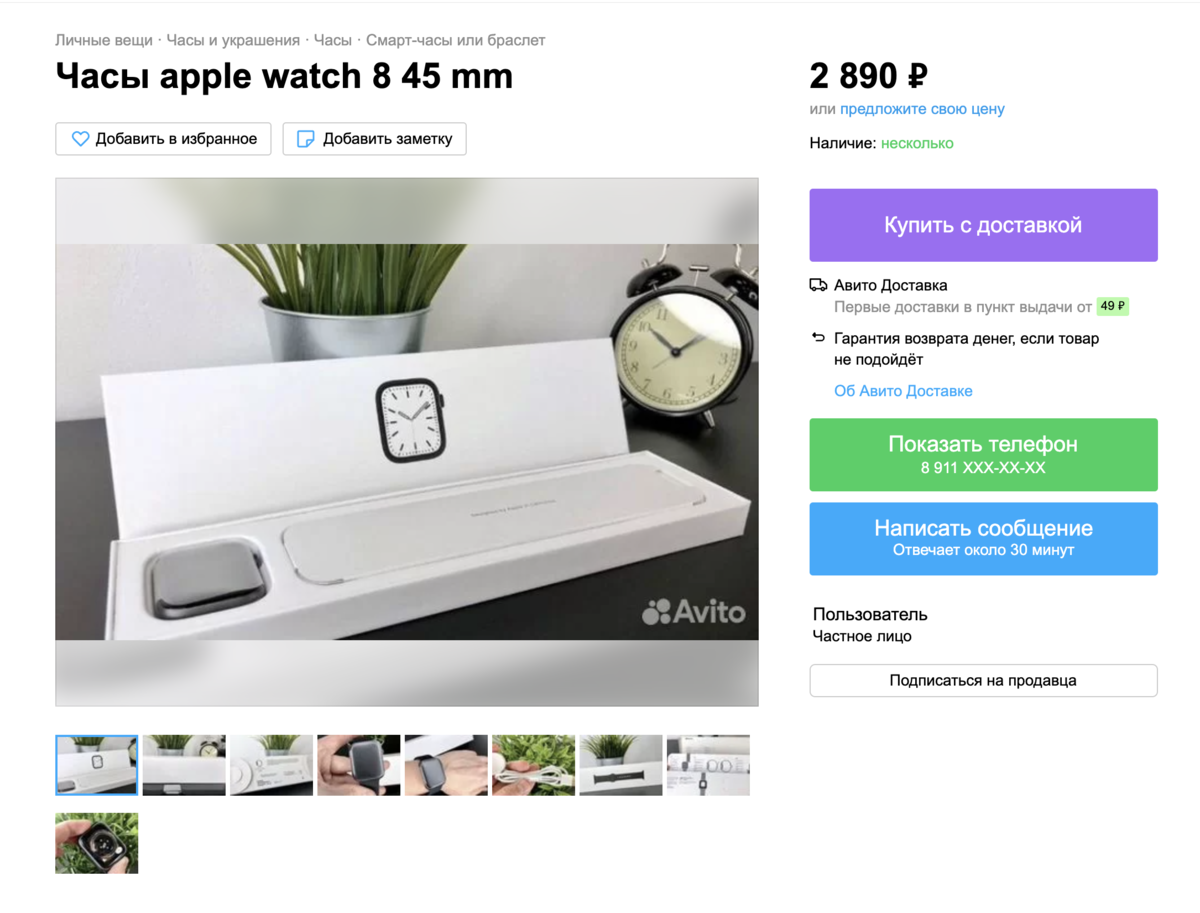Click the Avito Доставка truck icon

(x=818, y=285)
